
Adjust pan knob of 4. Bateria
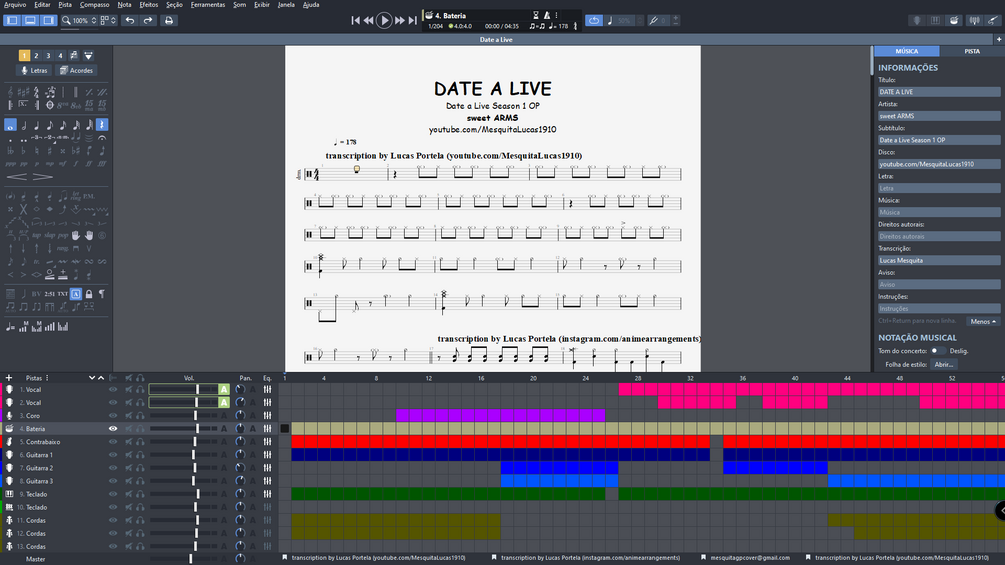(x=240, y=429)
